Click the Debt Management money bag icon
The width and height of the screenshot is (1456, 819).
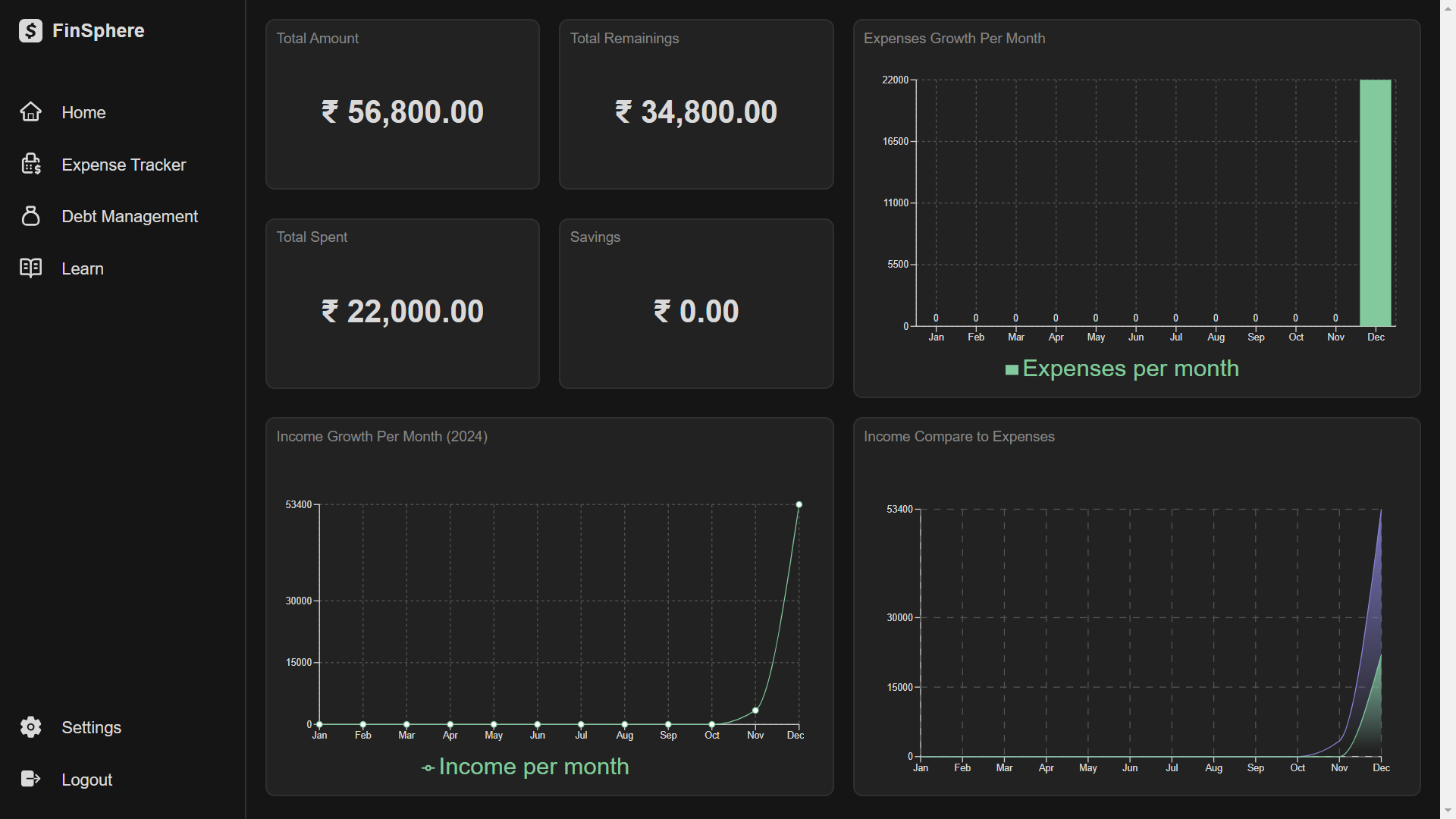[30, 216]
